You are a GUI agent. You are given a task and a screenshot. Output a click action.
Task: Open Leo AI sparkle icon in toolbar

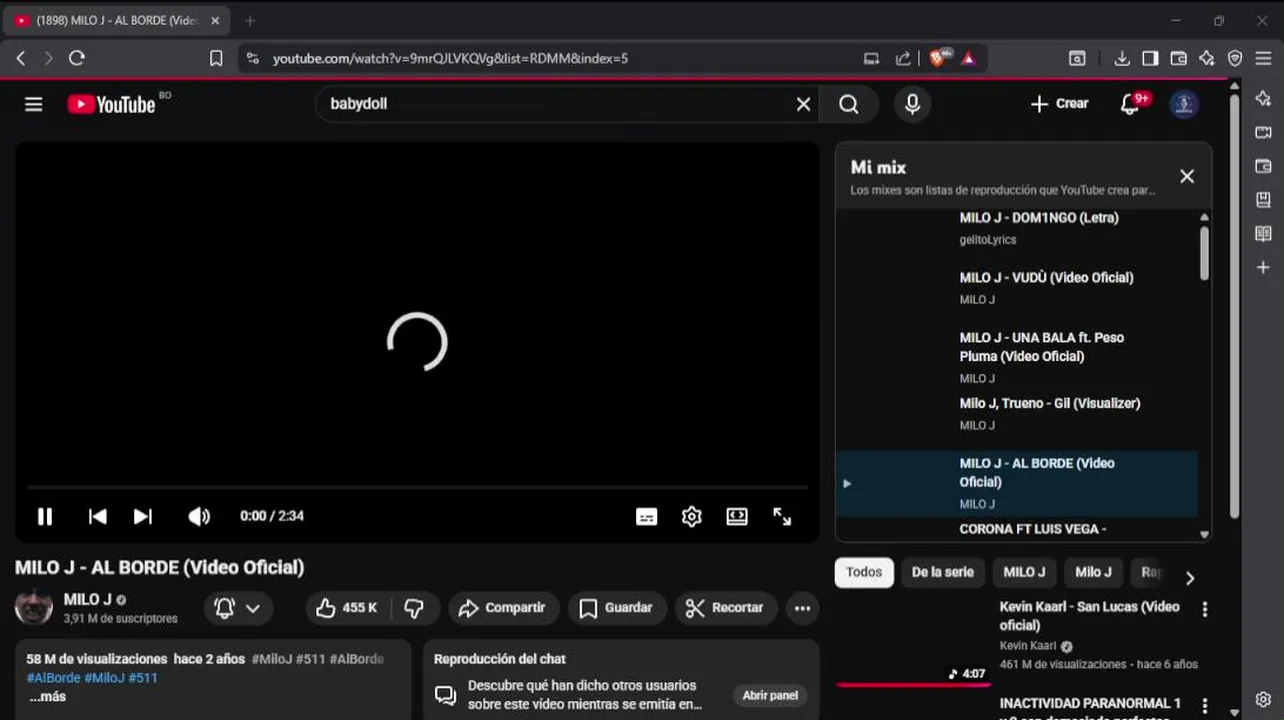point(1206,58)
